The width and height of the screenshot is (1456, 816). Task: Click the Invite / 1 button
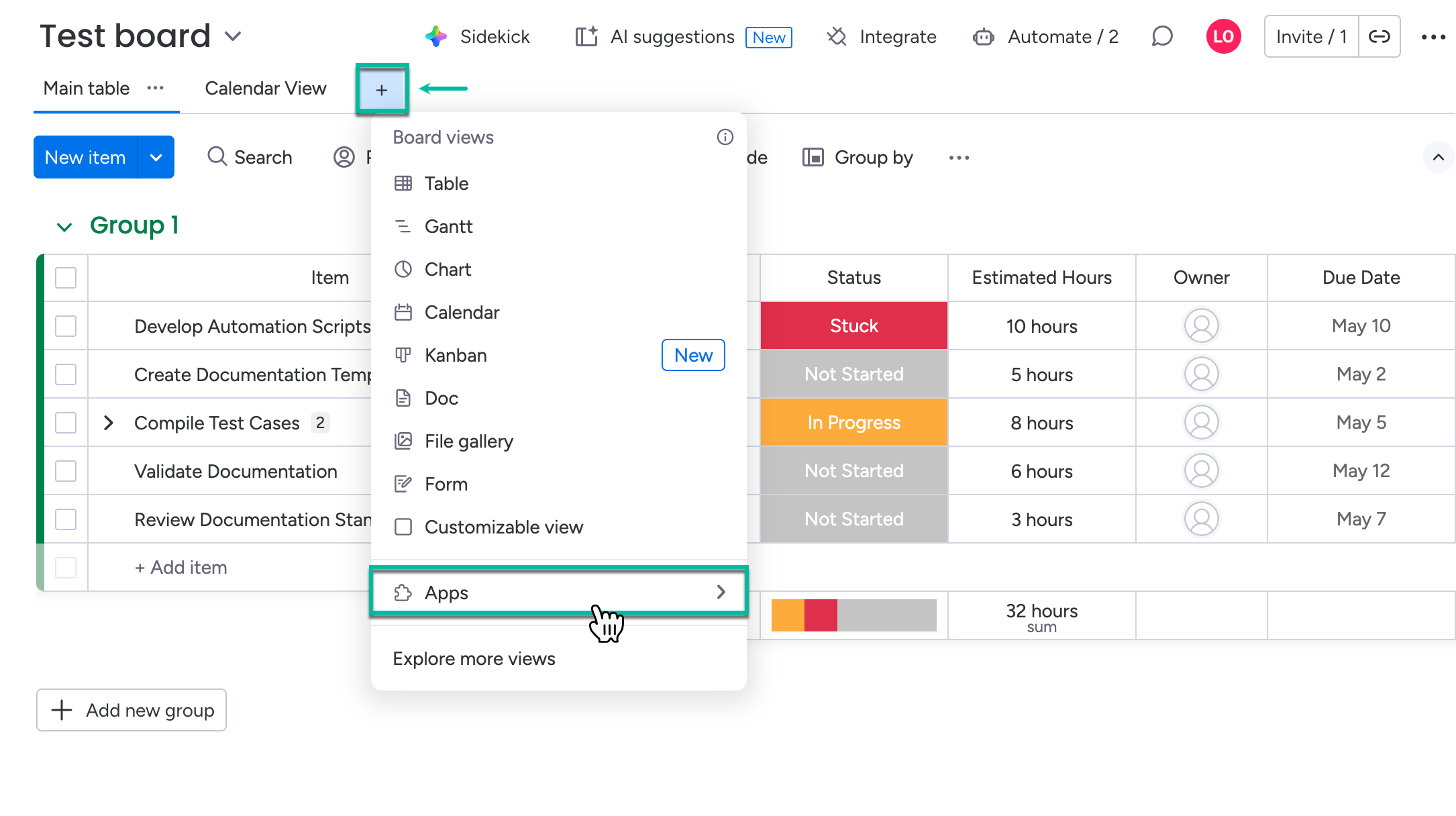coord(1310,36)
